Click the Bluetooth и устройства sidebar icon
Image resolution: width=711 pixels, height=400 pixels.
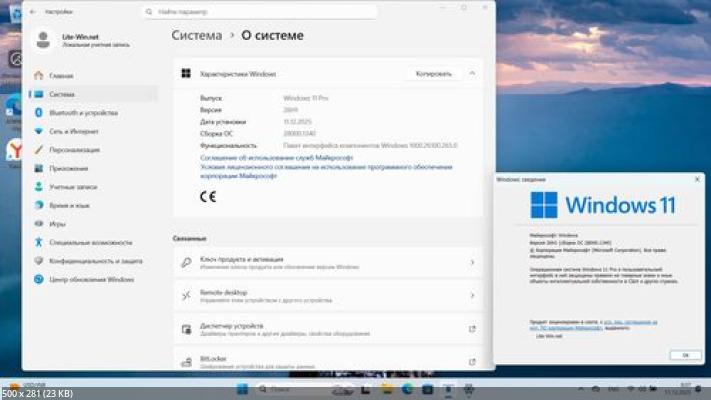tap(38, 113)
